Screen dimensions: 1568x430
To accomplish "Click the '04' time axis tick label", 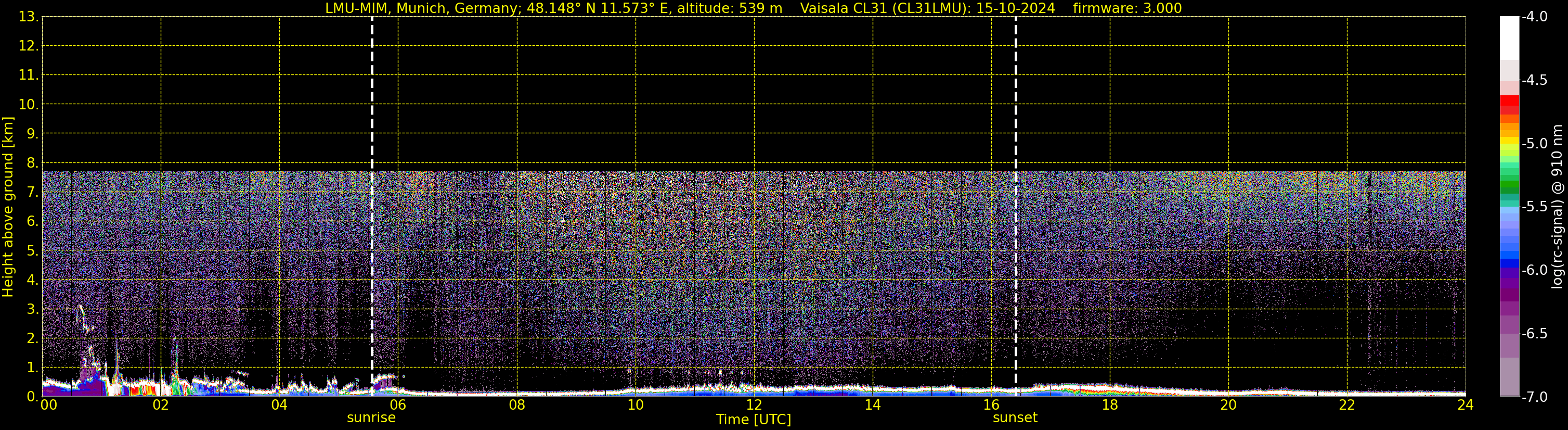I will (x=279, y=405).
